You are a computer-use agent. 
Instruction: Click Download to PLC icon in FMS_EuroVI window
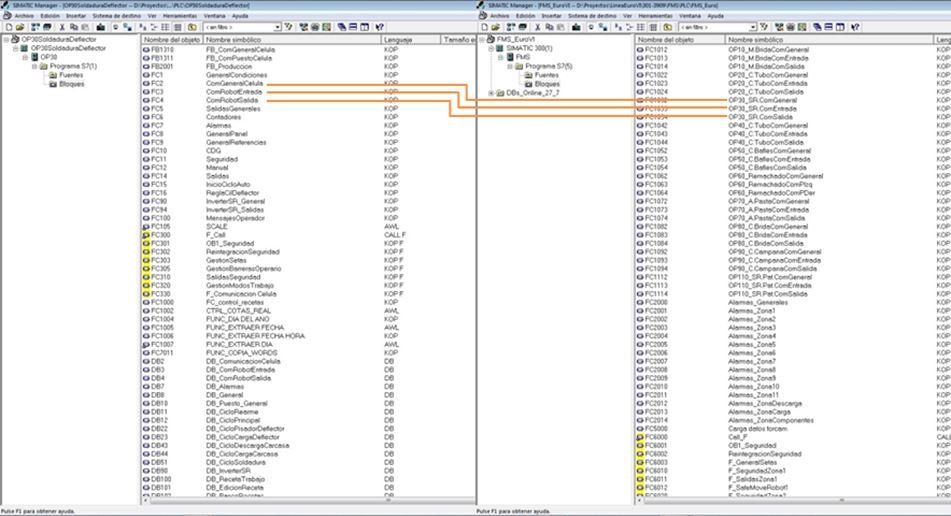(576, 27)
